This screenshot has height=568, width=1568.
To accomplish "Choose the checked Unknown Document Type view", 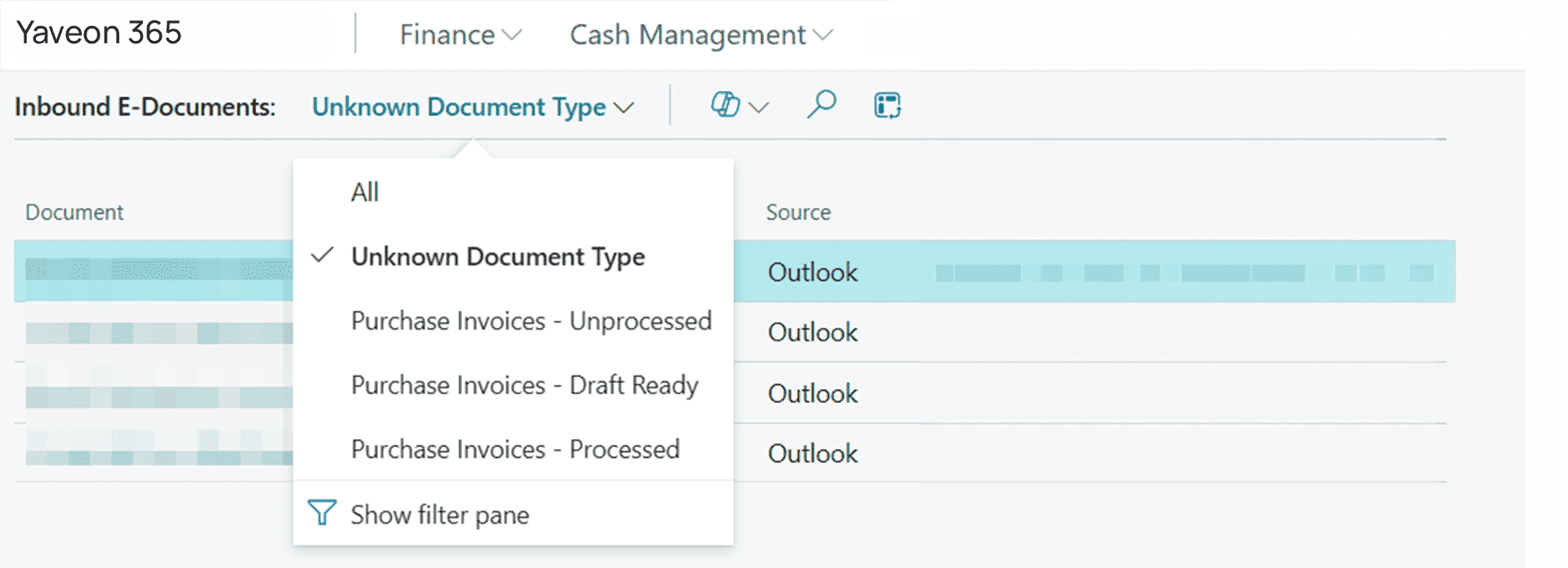I will [x=498, y=256].
